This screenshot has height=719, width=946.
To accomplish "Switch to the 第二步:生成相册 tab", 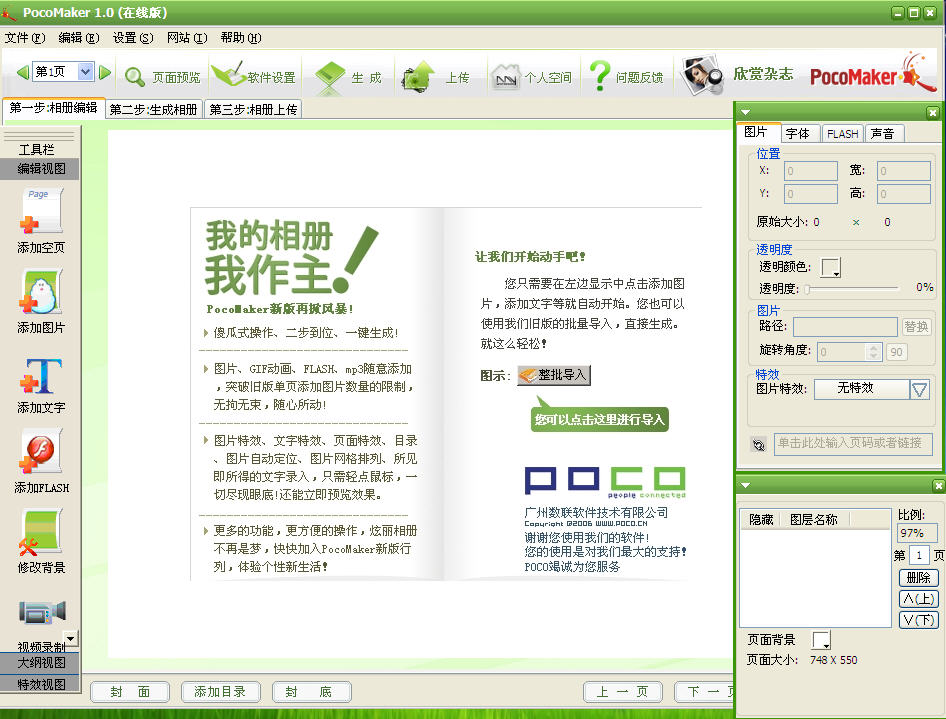I will click(x=153, y=109).
